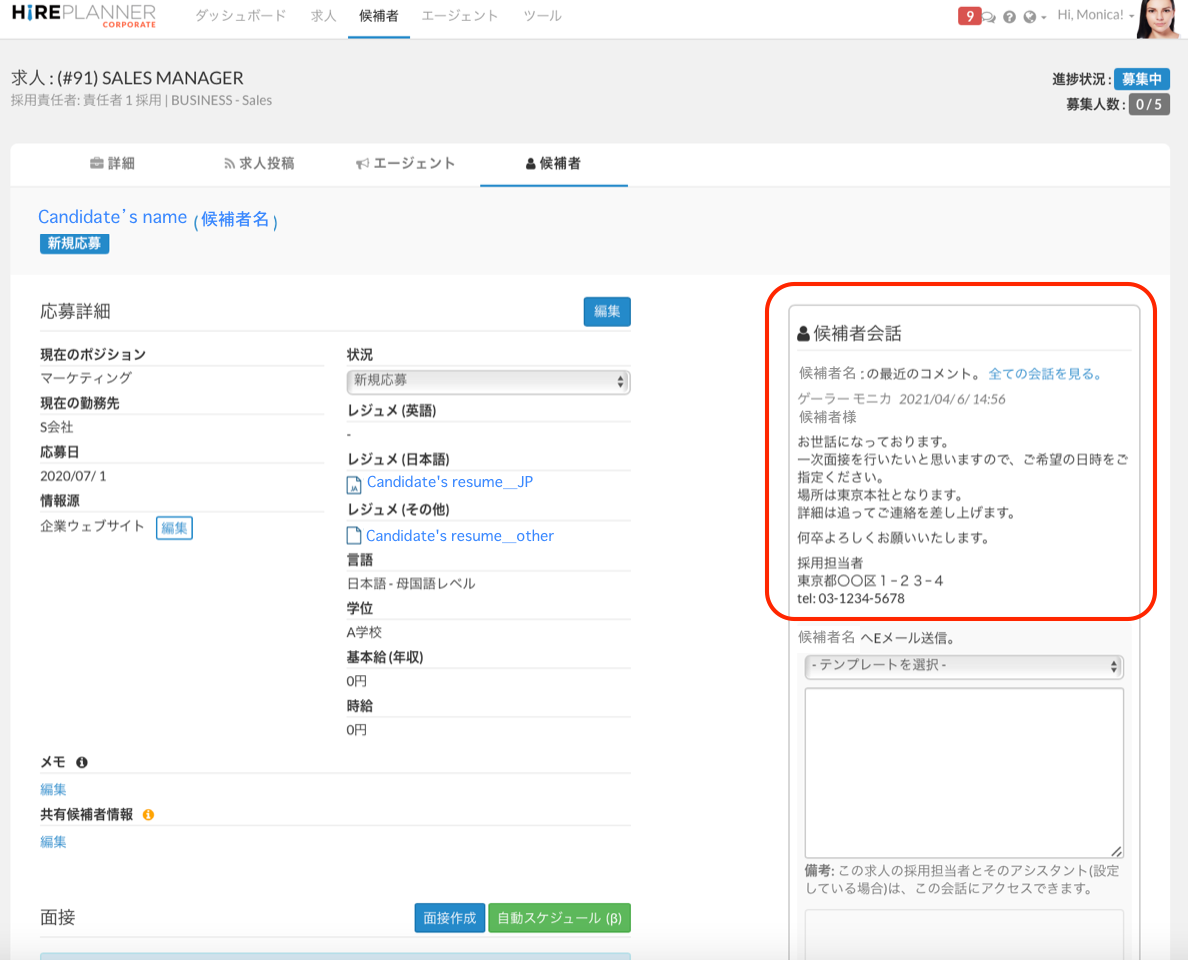The image size is (1188, 960).
Task: Click the green 自動スケジュール (β) button
Action: [559, 918]
